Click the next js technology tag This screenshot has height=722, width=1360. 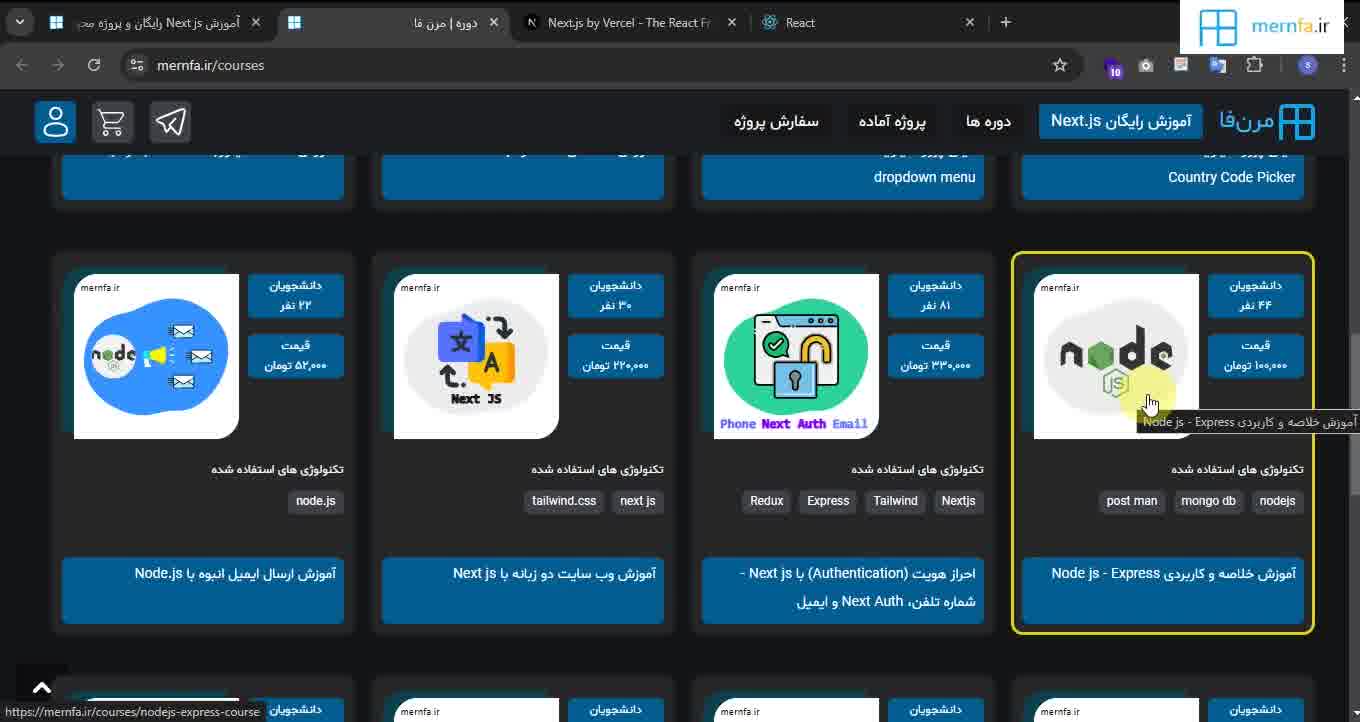638,501
